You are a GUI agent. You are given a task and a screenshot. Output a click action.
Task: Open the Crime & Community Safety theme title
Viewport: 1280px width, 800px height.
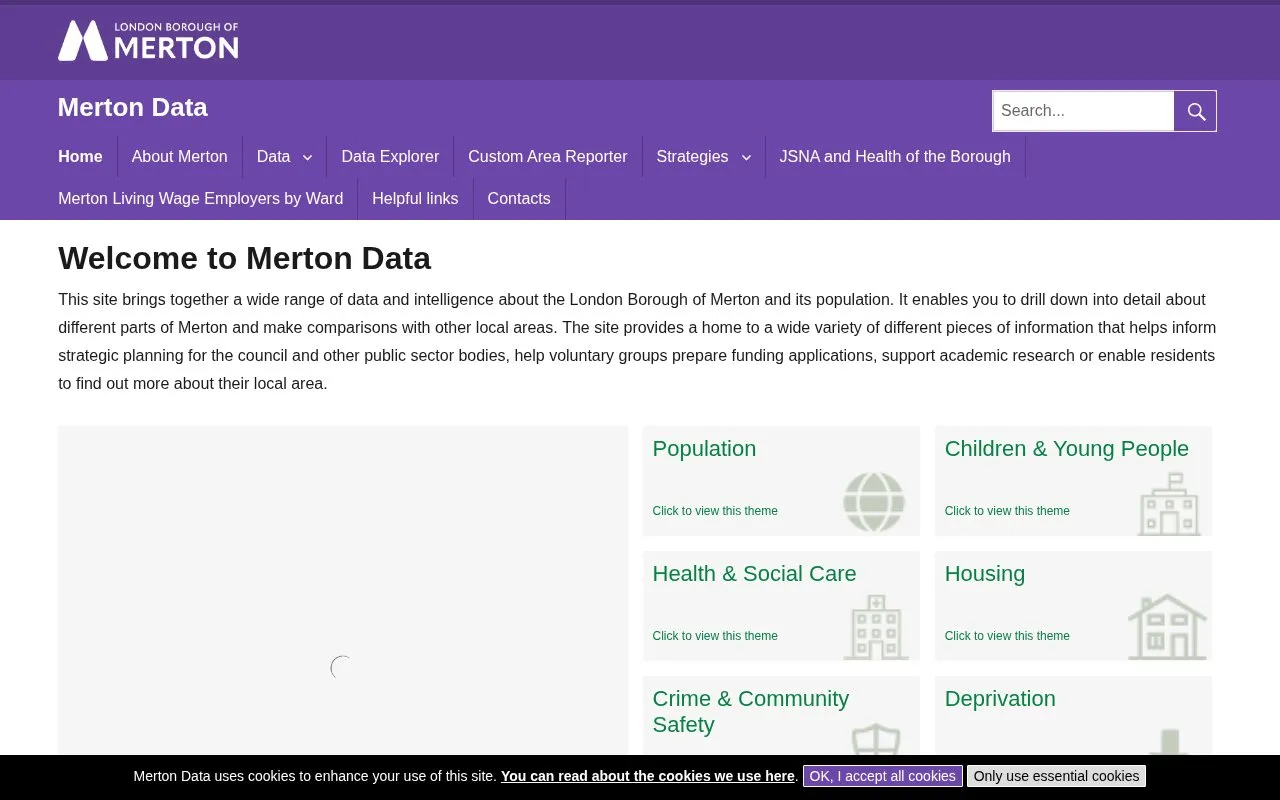tap(751, 712)
